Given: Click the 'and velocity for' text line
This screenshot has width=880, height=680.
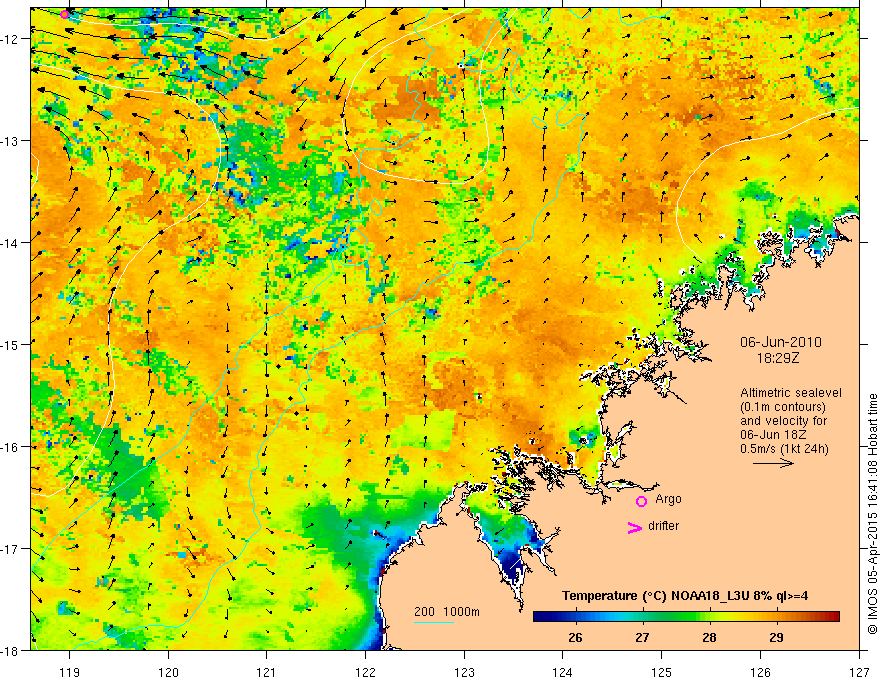Looking at the screenshot, I should (x=783, y=421).
